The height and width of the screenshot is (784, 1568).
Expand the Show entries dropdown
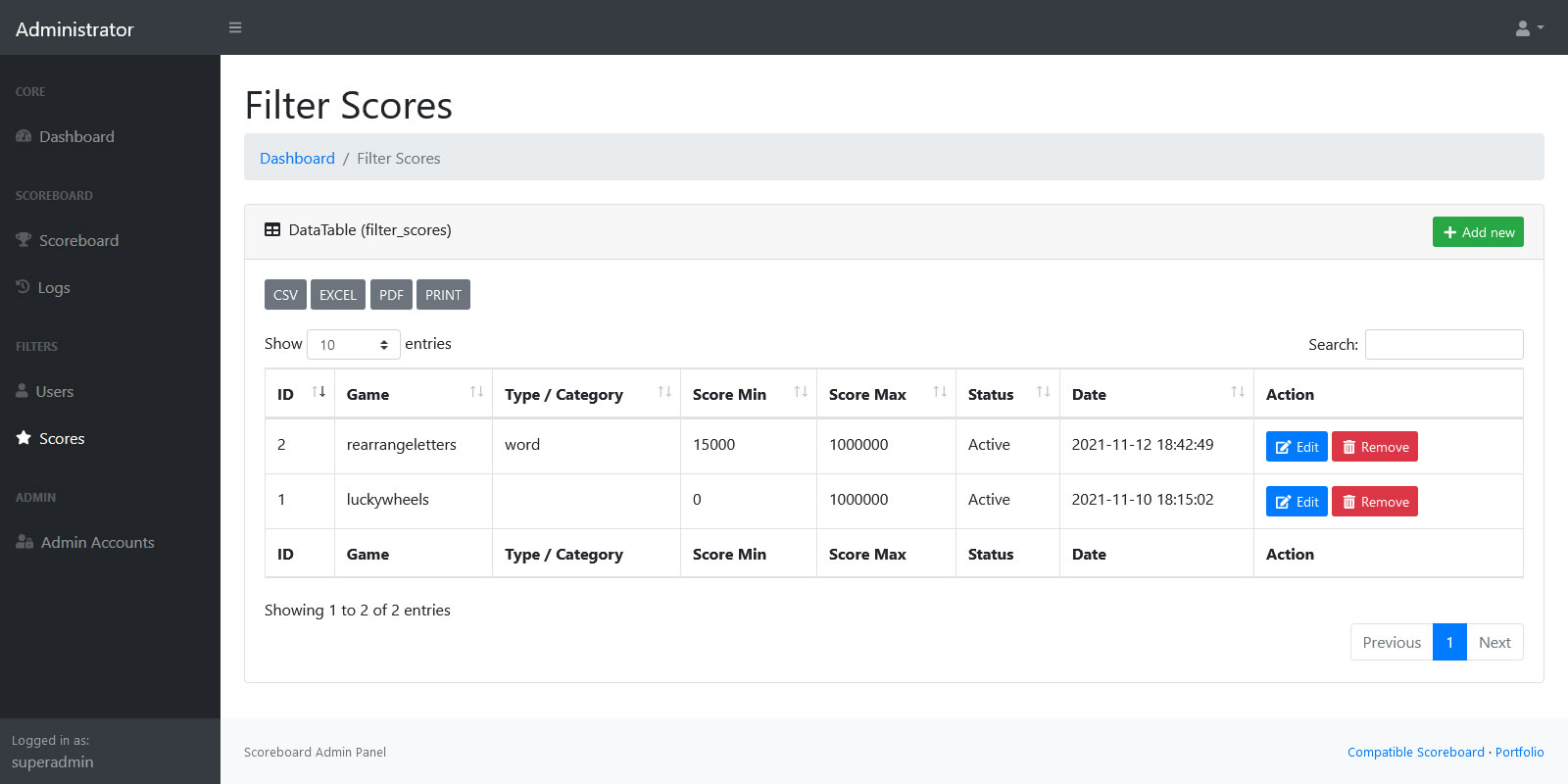353,345
